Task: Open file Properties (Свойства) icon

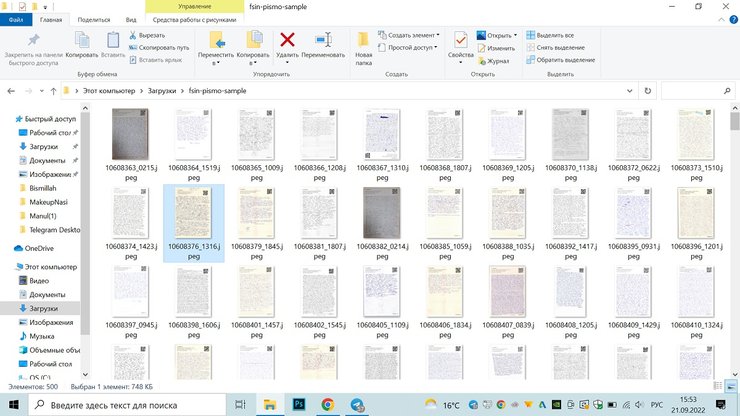Action: 461,41
